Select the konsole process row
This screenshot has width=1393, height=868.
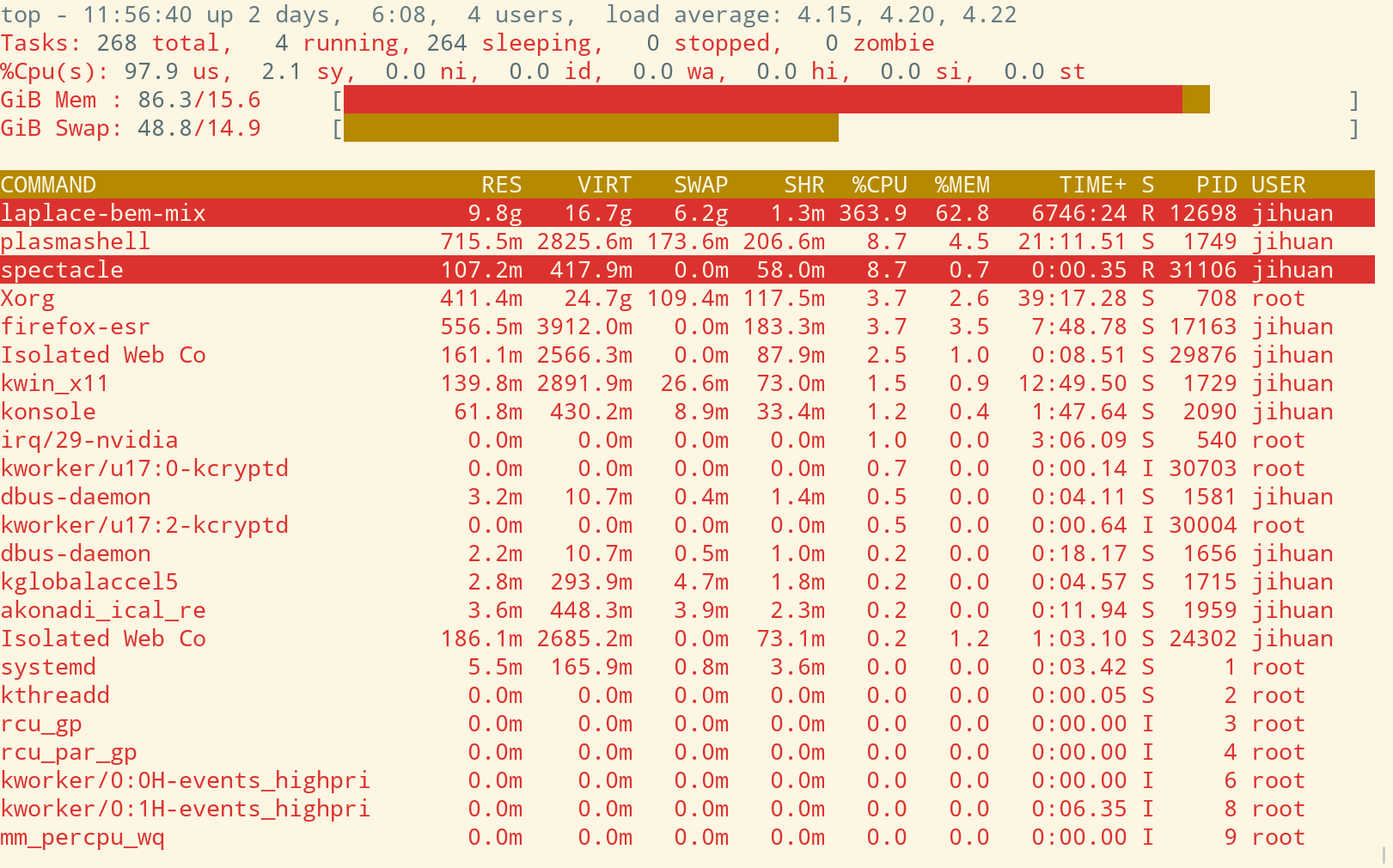pyautogui.click(x=687, y=412)
